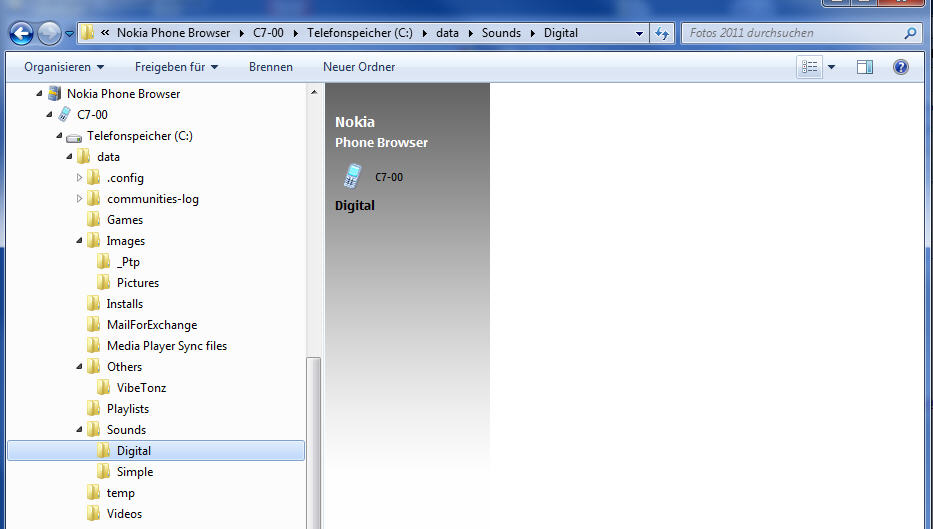The width and height of the screenshot is (933, 529).
Task: Expand the communities-log folder
Action: 79,198
